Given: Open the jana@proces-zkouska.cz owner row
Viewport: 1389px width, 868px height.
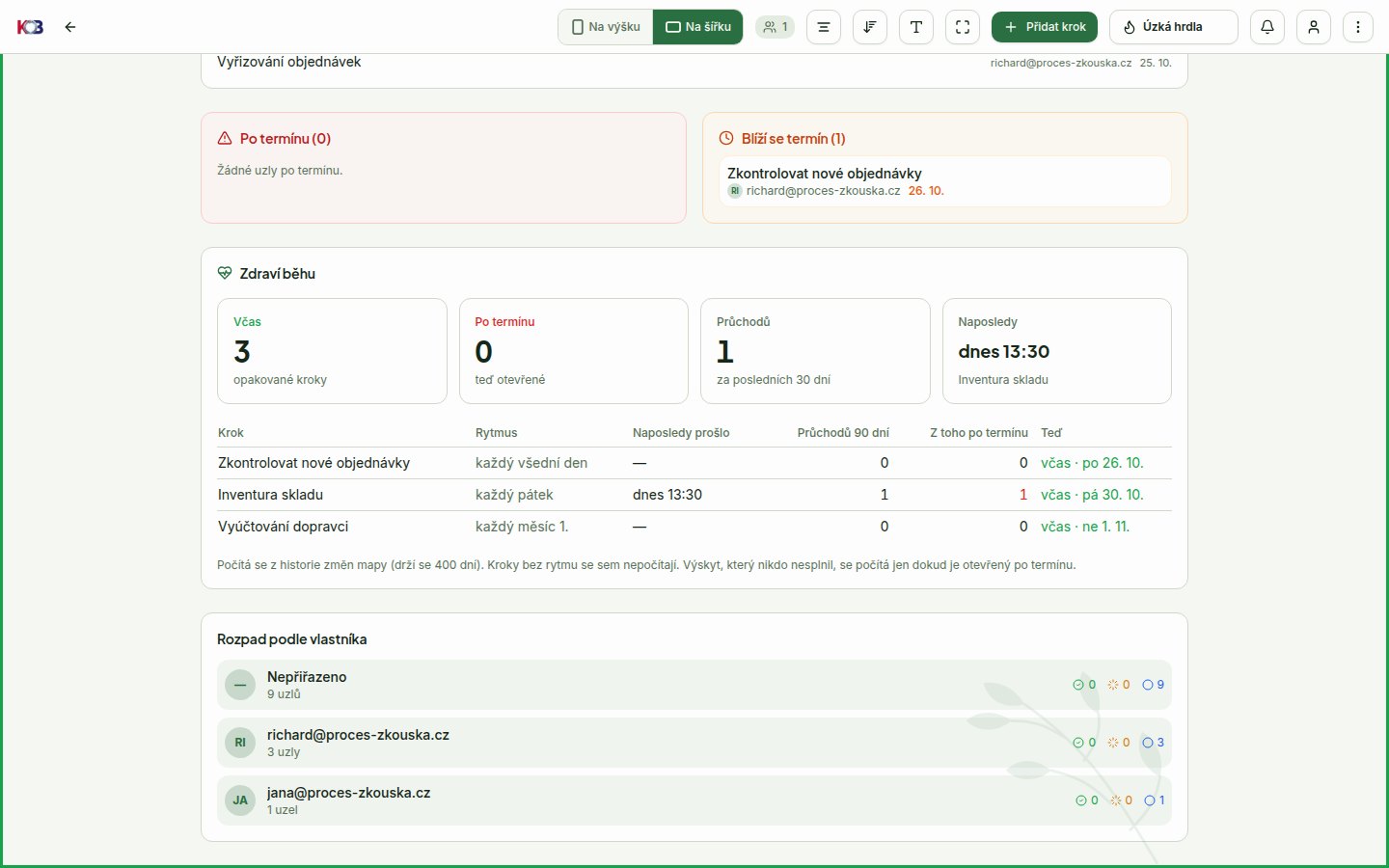Looking at the screenshot, I should coord(694,800).
